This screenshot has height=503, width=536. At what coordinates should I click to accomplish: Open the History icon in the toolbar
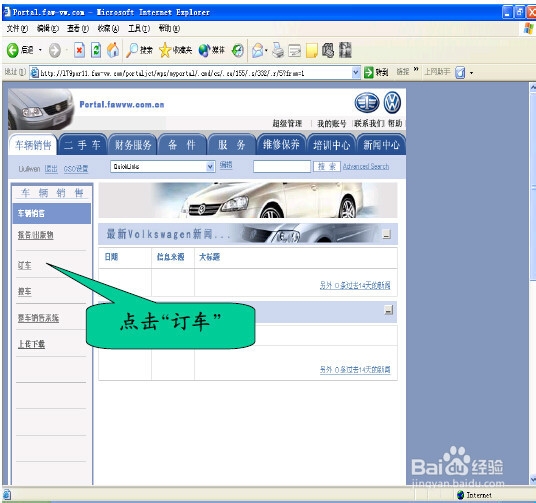(x=238, y=51)
